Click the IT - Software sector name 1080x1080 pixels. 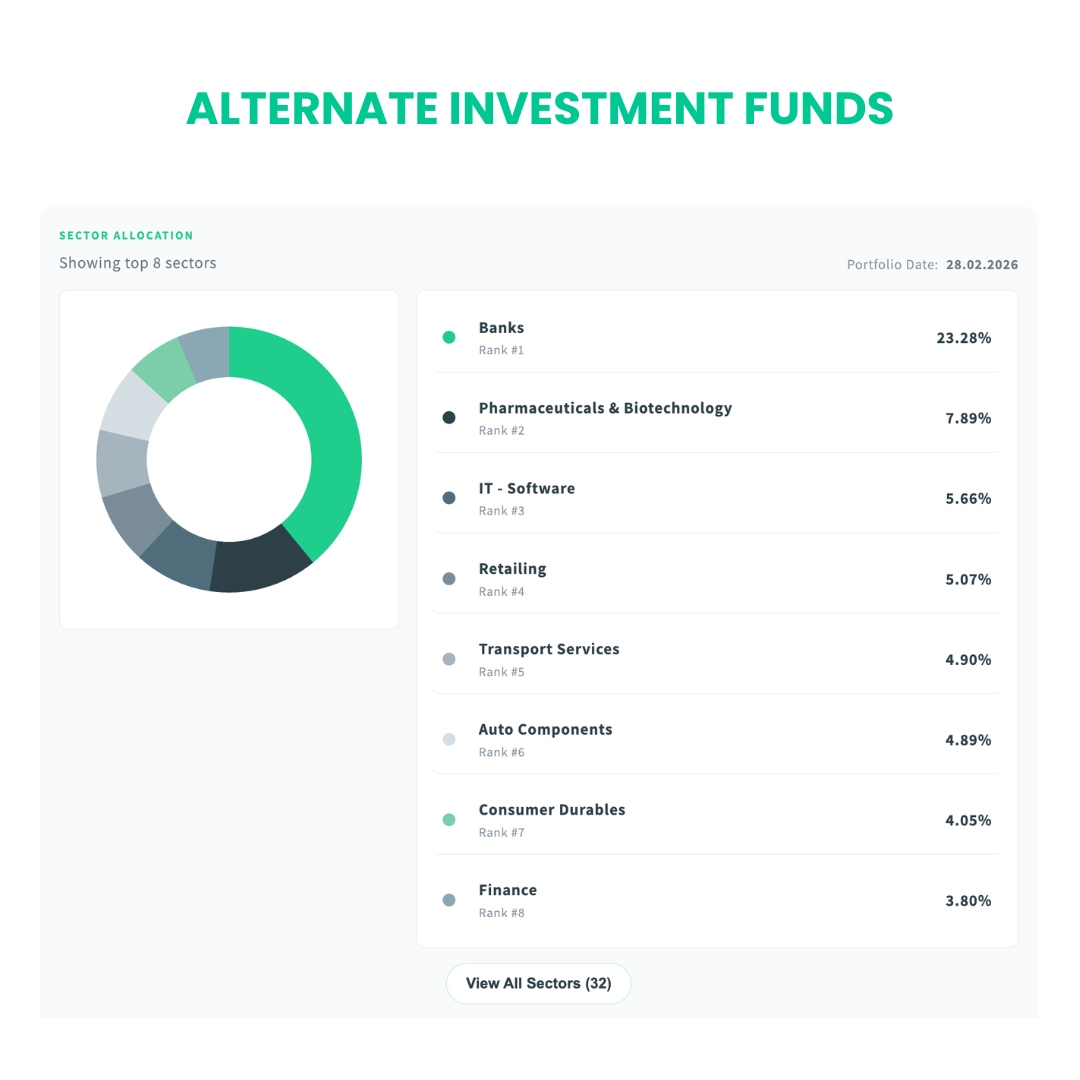coord(526,489)
